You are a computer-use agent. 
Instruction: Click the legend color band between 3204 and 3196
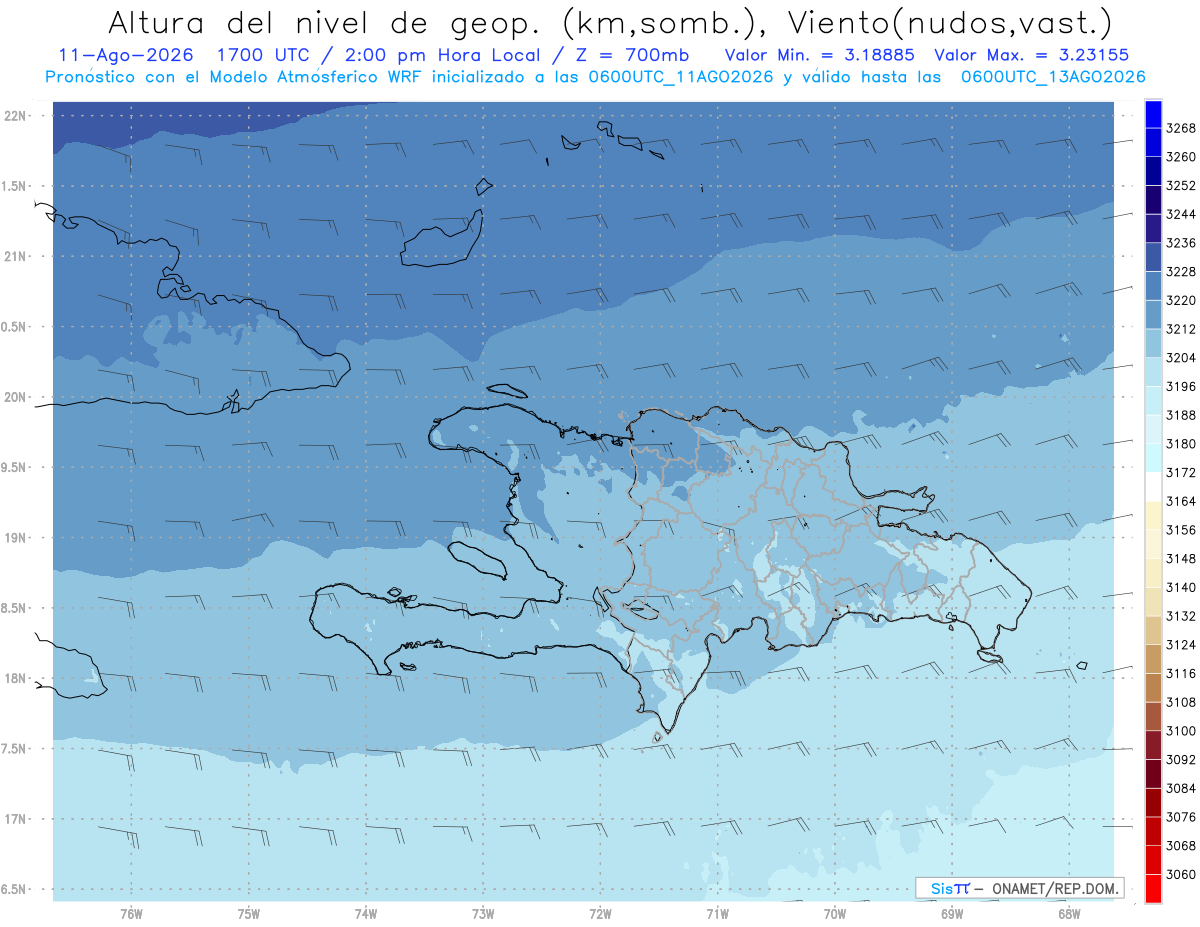(x=1152, y=372)
